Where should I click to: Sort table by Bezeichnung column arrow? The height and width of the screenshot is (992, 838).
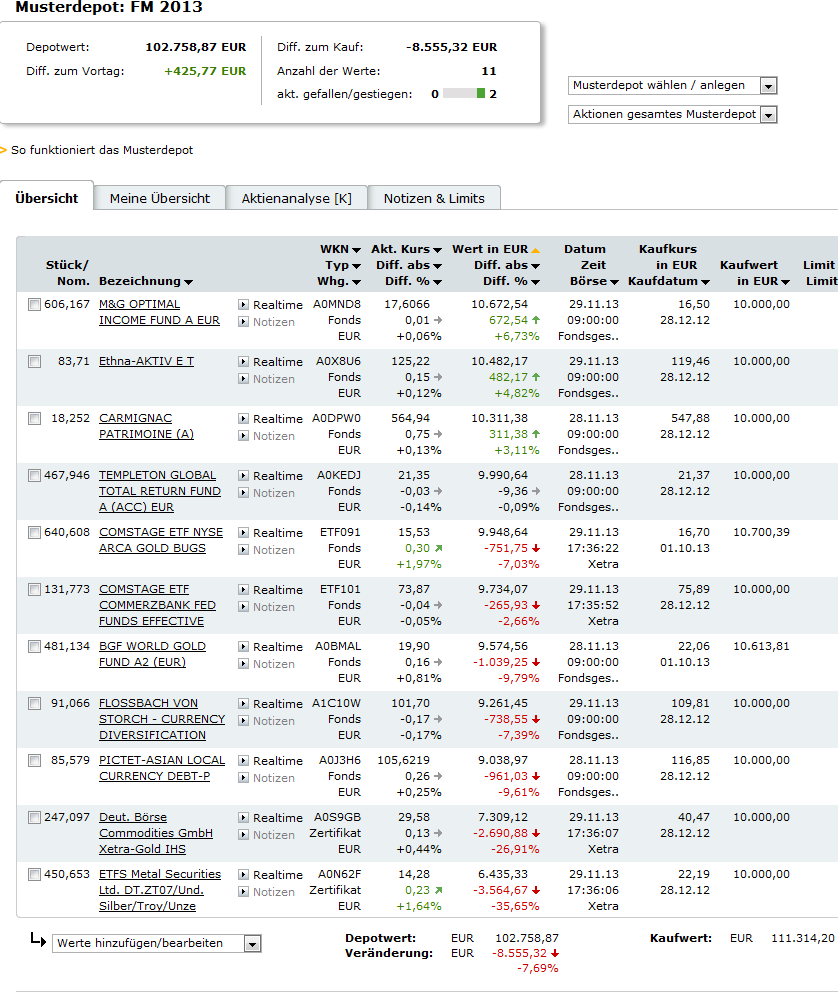click(x=188, y=282)
